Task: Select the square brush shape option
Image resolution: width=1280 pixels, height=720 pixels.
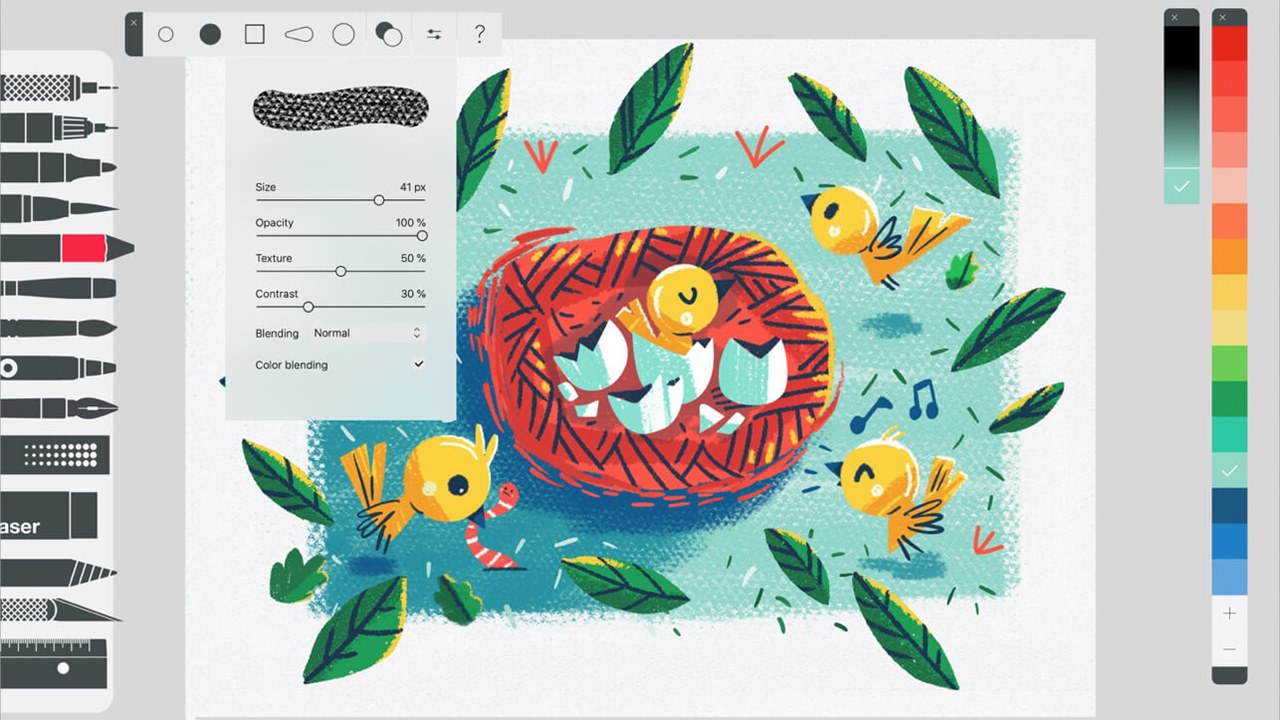Action: click(x=255, y=35)
